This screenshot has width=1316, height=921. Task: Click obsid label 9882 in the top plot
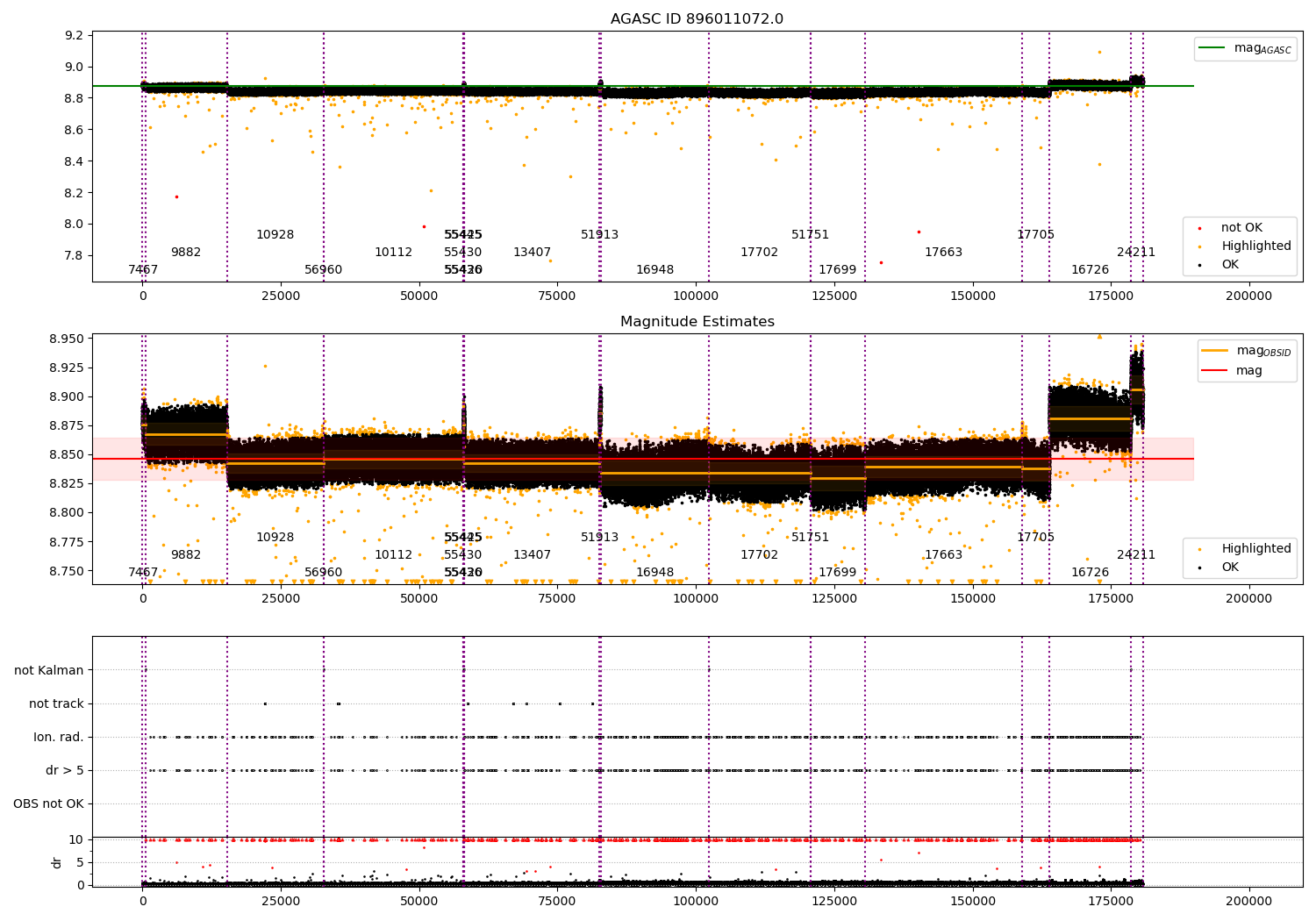pyautogui.click(x=186, y=253)
